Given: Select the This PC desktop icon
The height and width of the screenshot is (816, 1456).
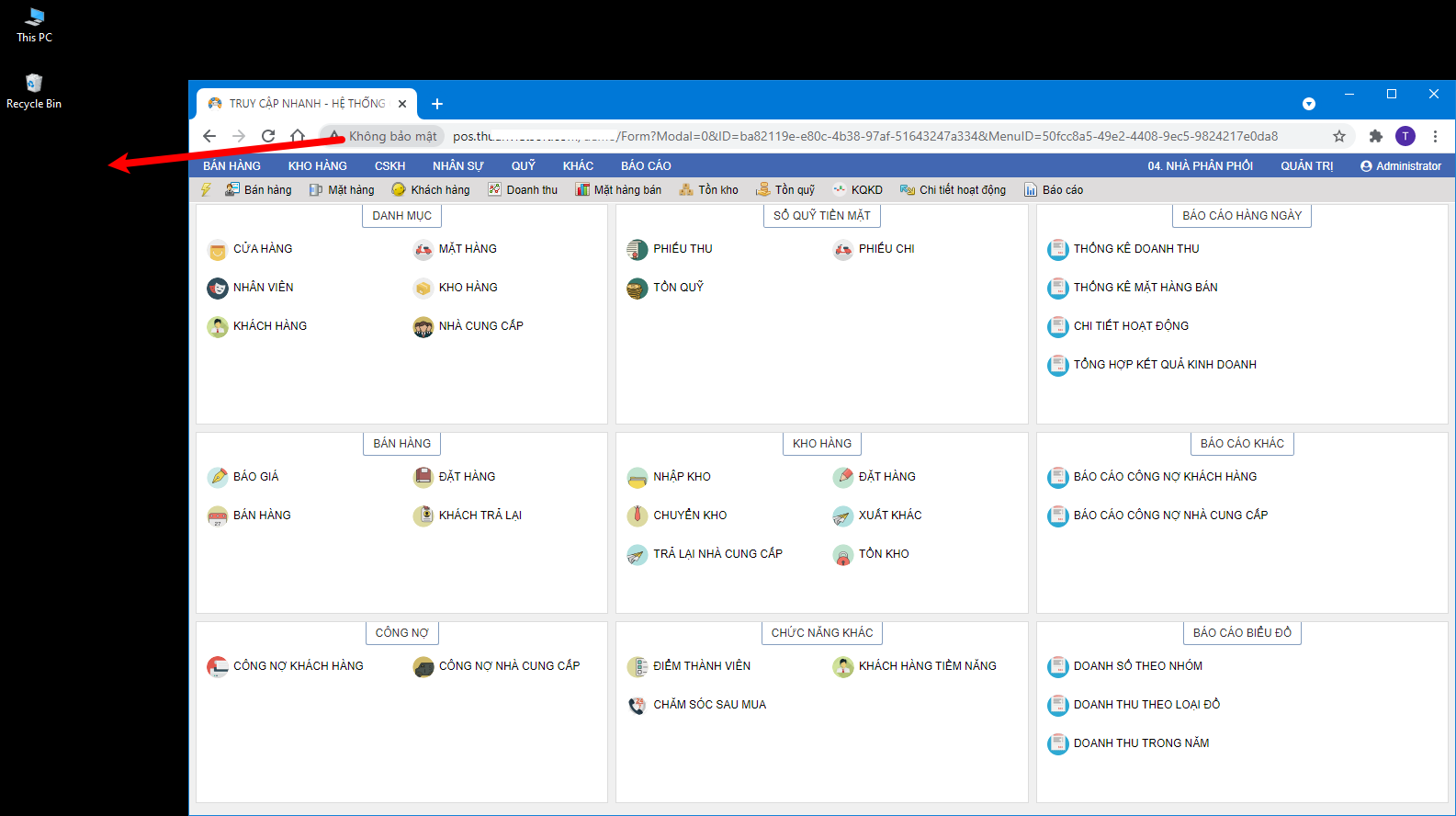Looking at the screenshot, I should (x=34, y=26).
